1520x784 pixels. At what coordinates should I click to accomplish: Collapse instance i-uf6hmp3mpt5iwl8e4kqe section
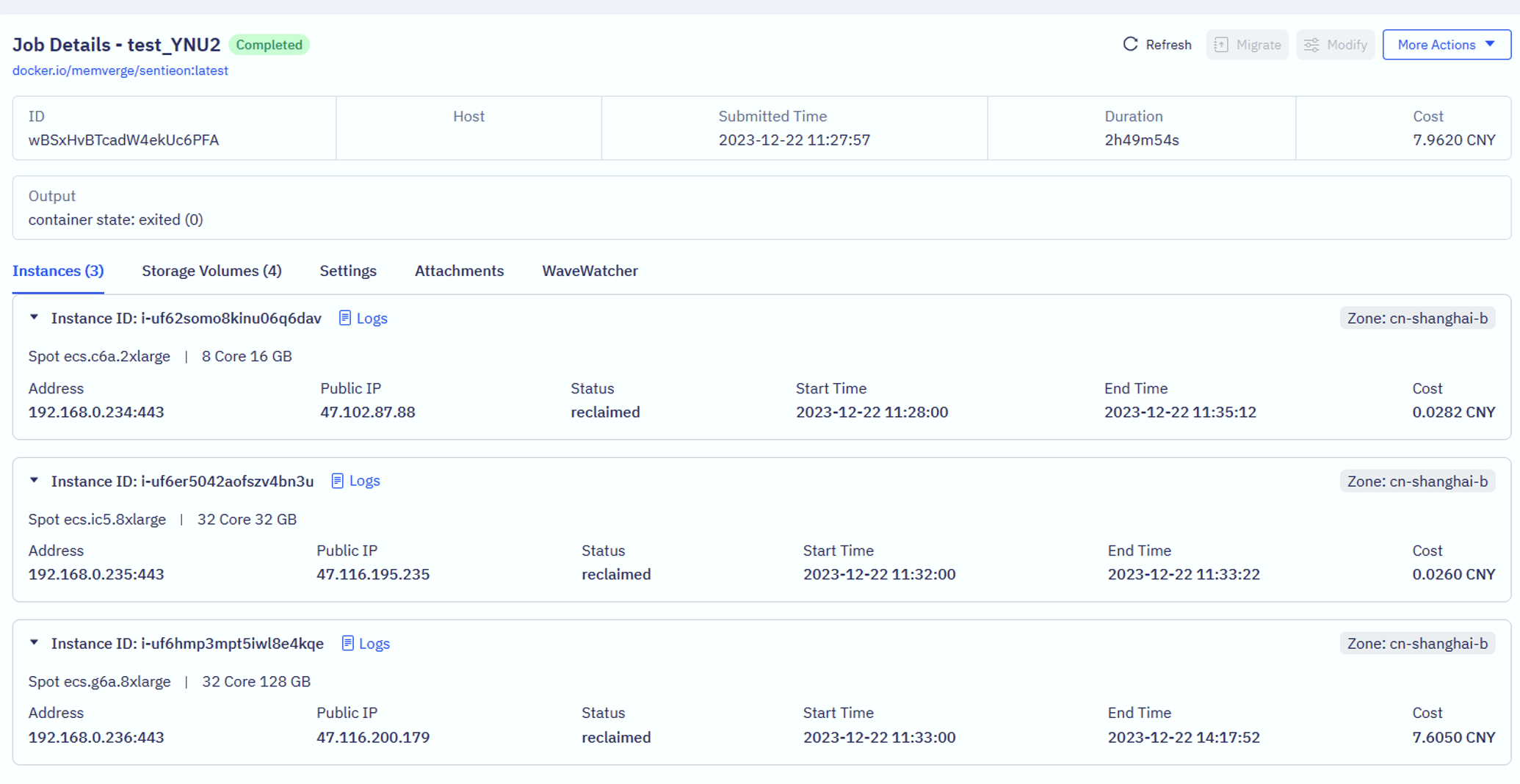[x=34, y=643]
